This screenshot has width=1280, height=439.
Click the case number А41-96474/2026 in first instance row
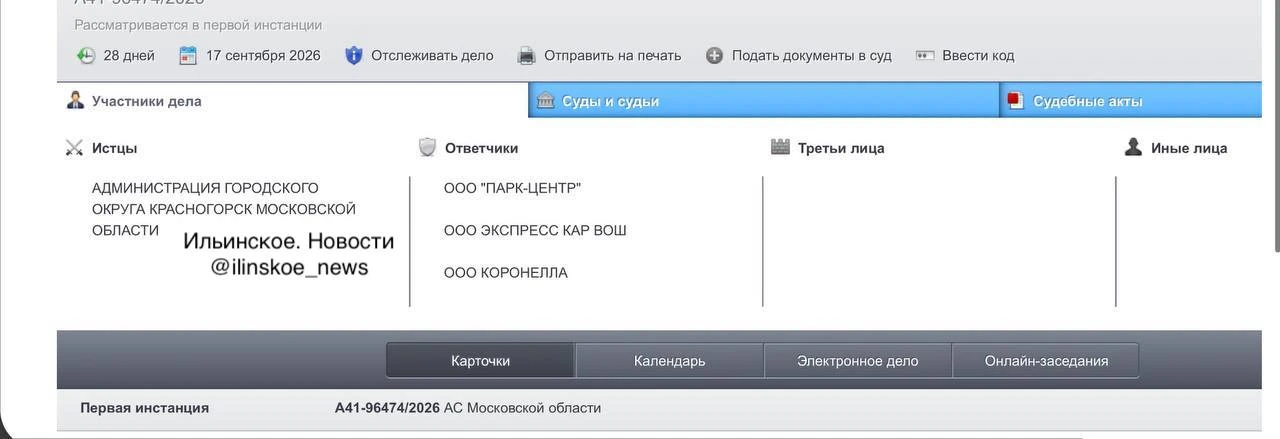[x=387, y=408]
